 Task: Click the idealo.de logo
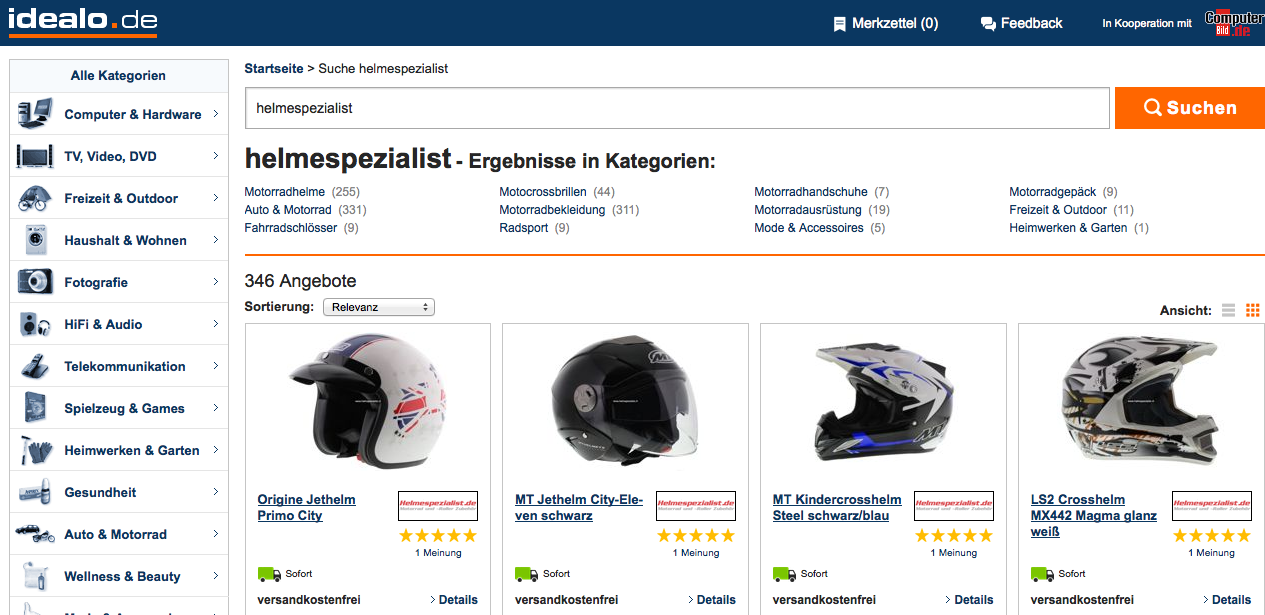[x=83, y=21]
